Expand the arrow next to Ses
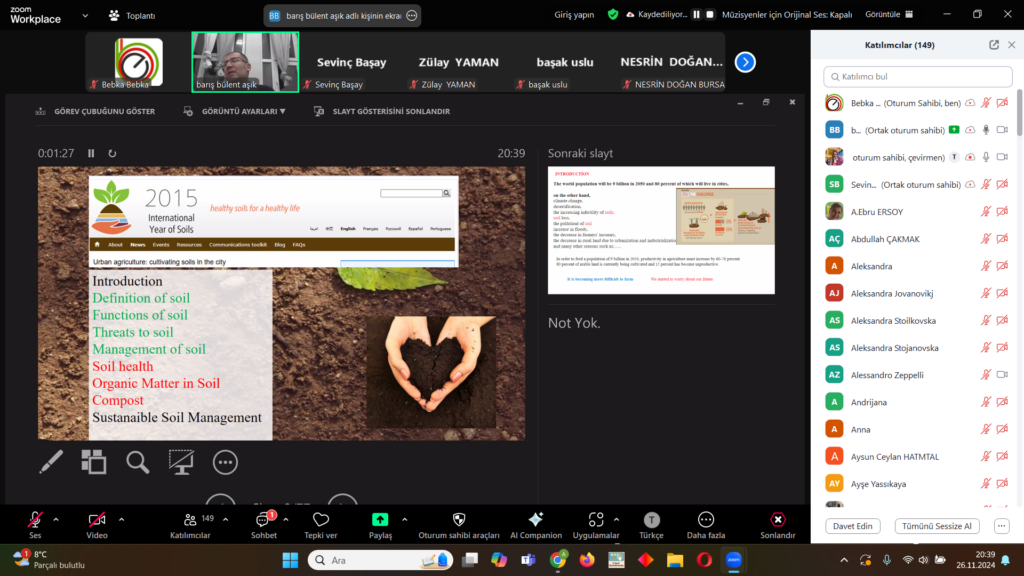This screenshot has width=1024, height=576. tap(56, 519)
